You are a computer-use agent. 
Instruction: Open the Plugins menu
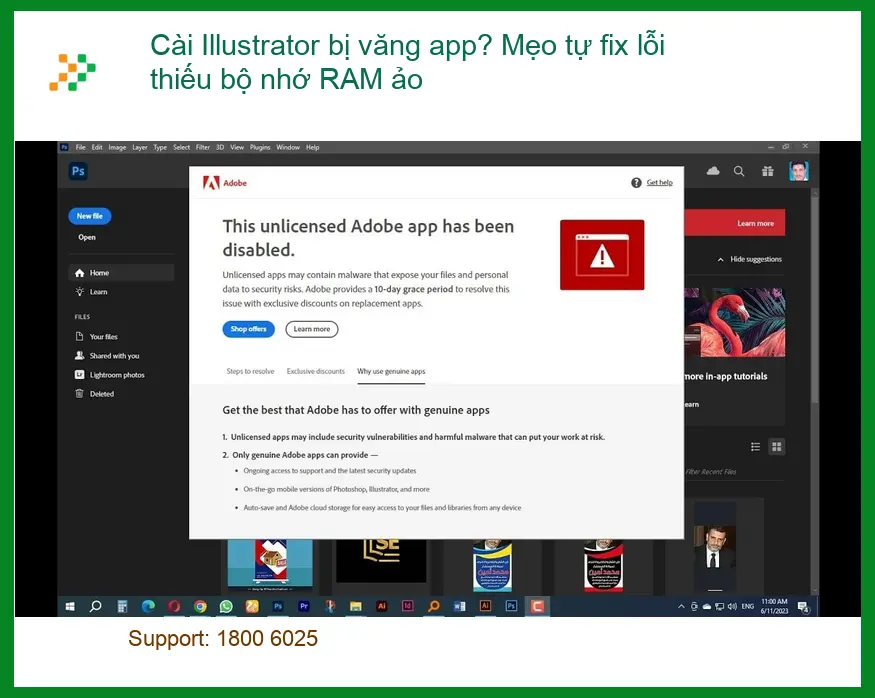click(260, 147)
